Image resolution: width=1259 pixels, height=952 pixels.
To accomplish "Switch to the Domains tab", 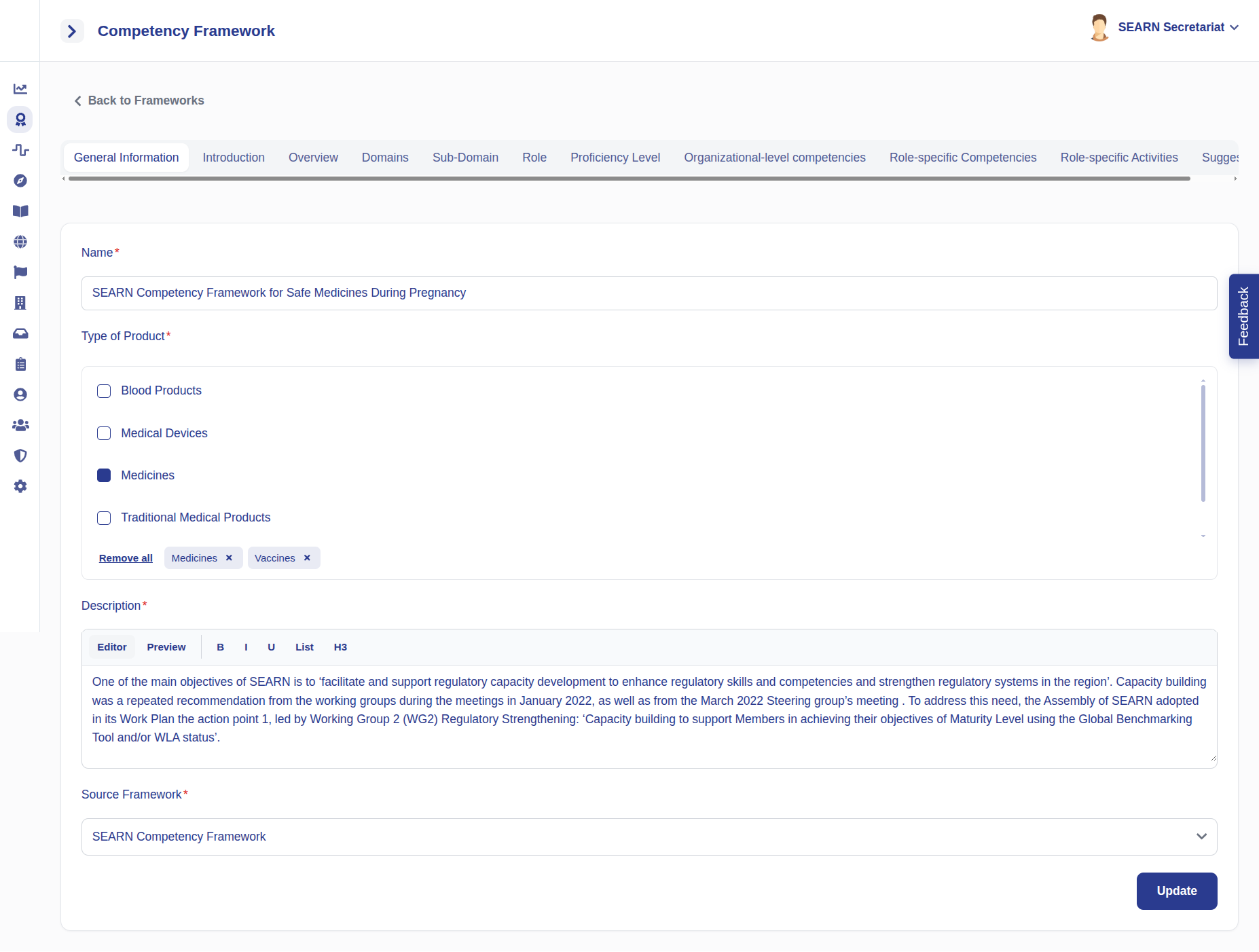I will tap(385, 158).
